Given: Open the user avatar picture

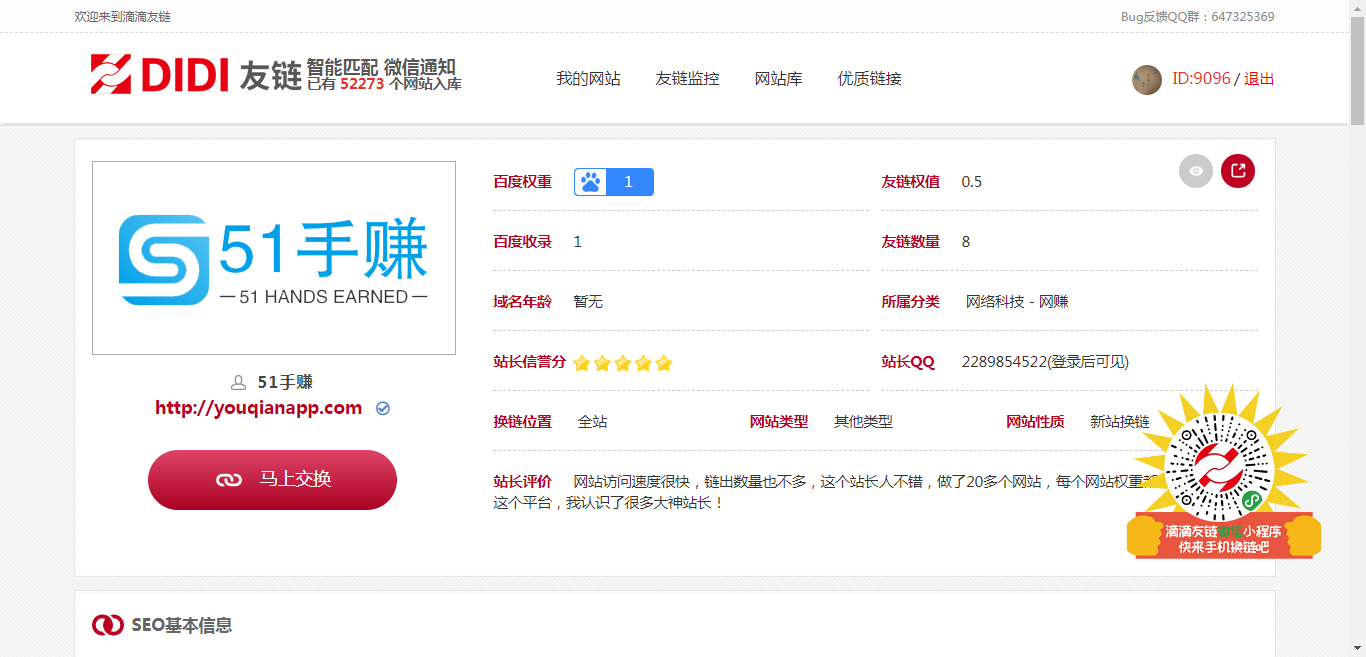Looking at the screenshot, I should pos(1147,80).
